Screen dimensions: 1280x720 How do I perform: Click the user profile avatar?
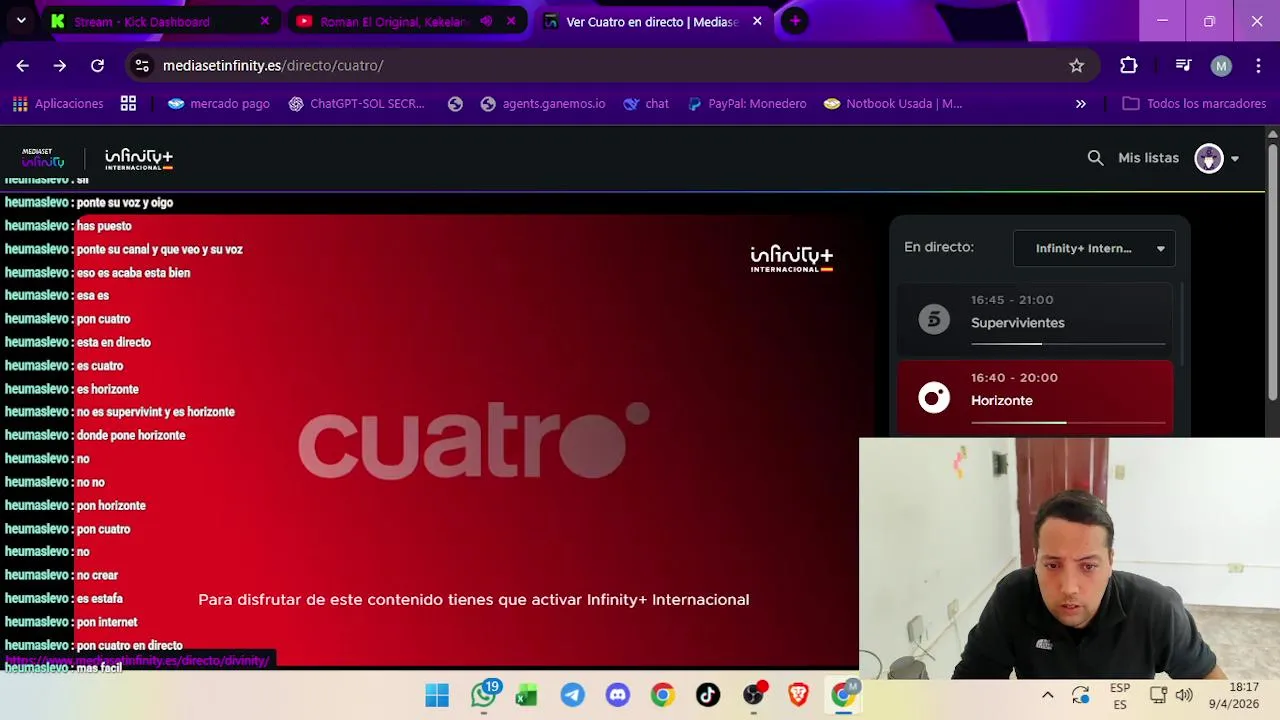click(x=1209, y=158)
